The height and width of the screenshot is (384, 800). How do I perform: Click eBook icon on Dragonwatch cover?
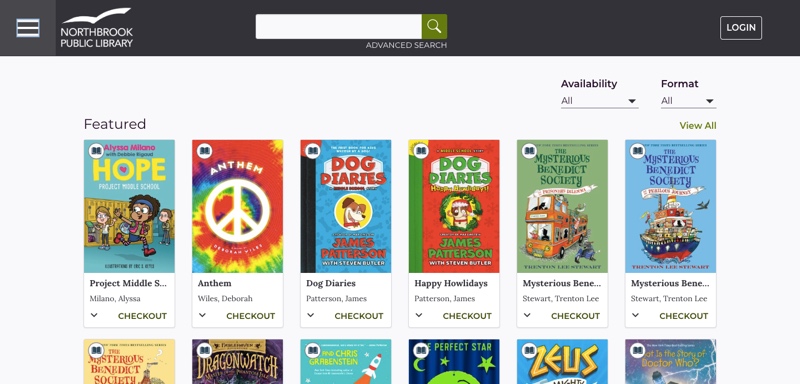click(x=205, y=350)
